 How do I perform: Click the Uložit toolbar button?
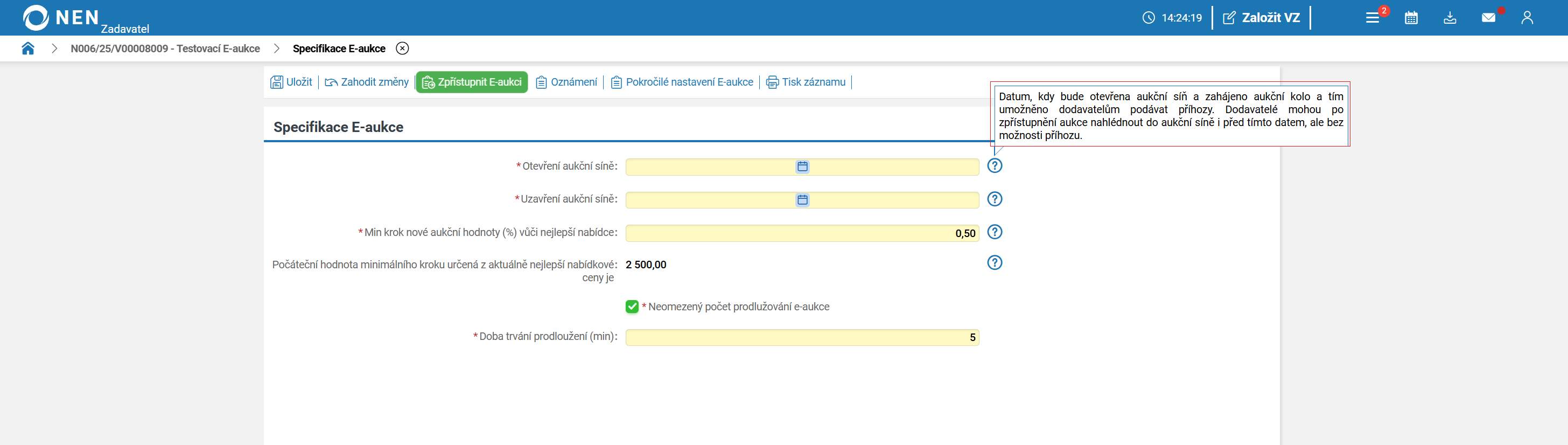tap(291, 82)
